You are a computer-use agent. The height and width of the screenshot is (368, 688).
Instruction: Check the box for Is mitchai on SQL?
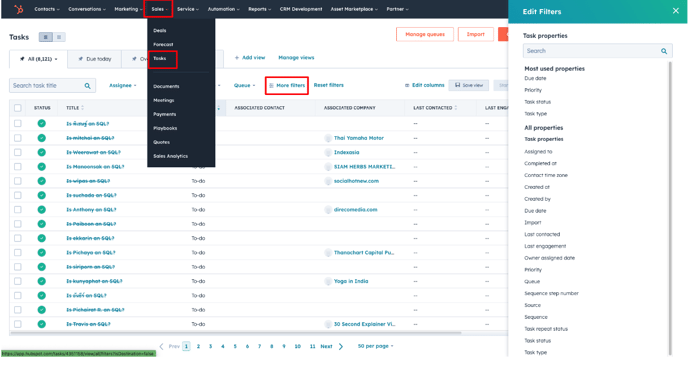coord(18,138)
